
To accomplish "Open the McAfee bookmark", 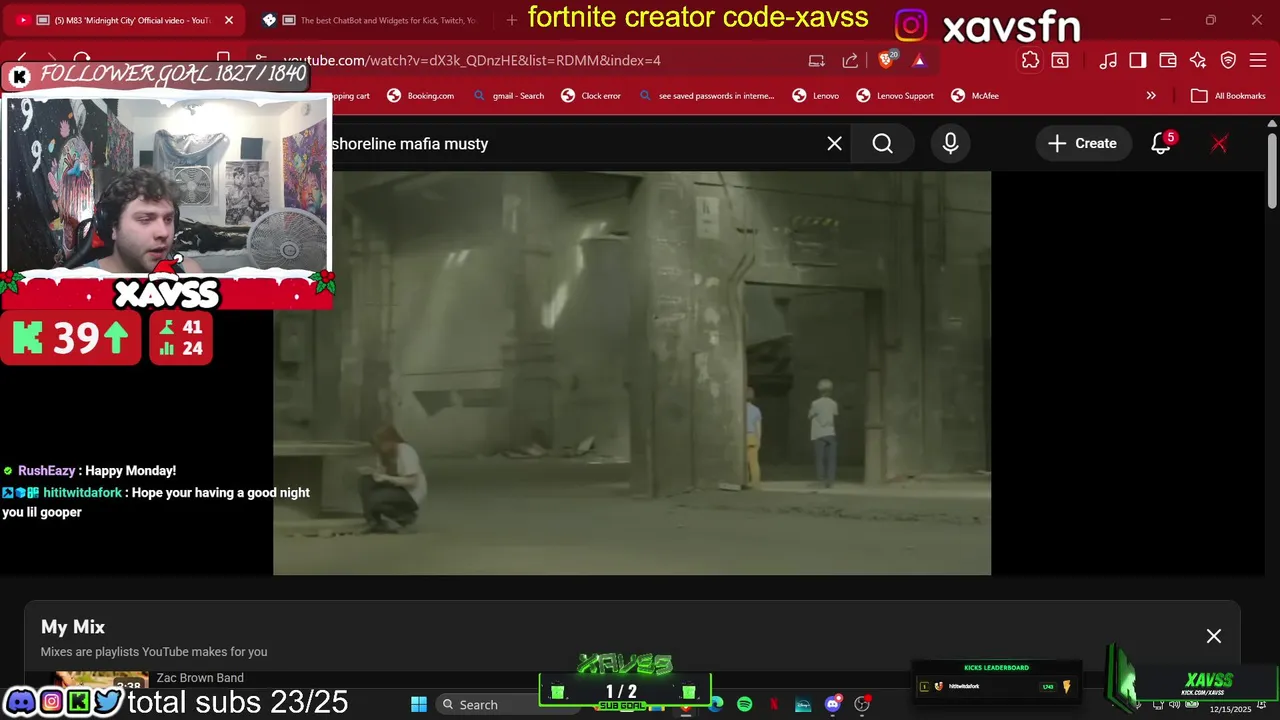I will [x=975, y=96].
